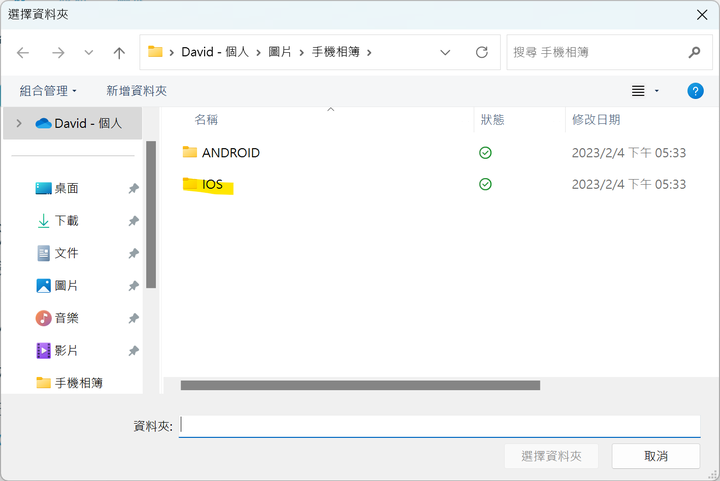Viewport: 720px width, 481px height.
Task: Go up one folder level
Action: pyautogui.click(x=119, y=53)
